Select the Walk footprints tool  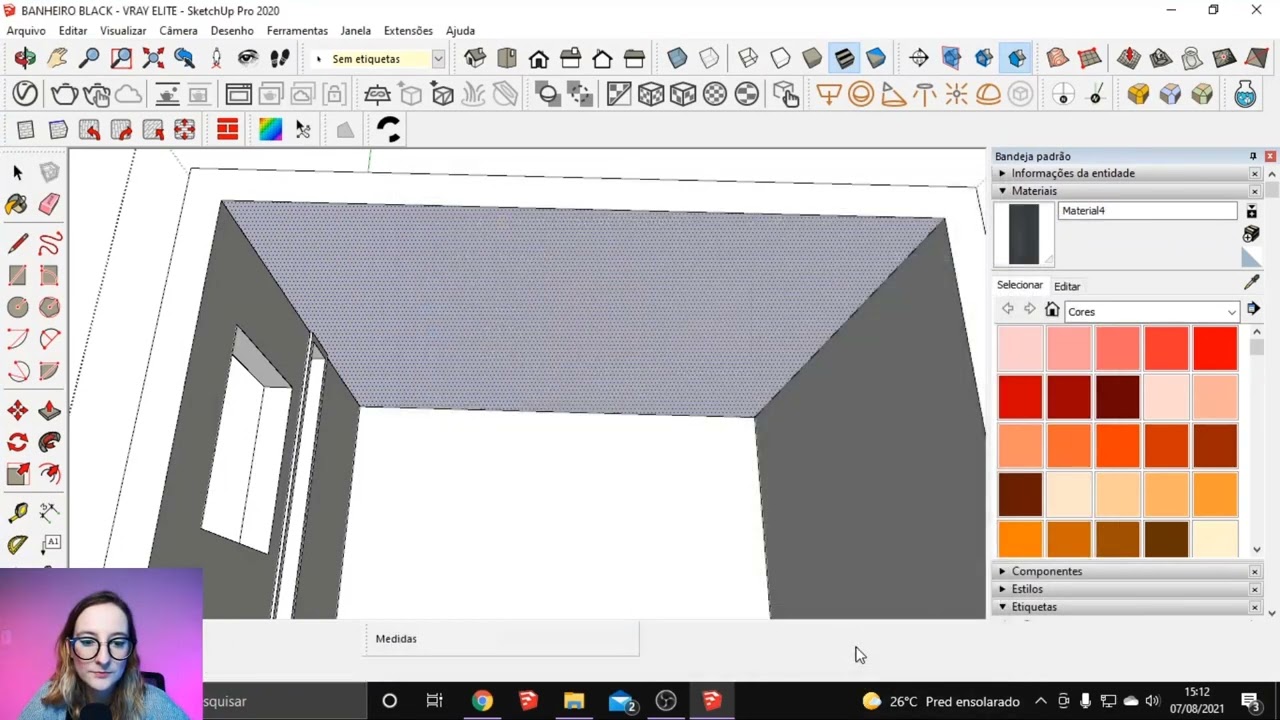pos(279,58)
